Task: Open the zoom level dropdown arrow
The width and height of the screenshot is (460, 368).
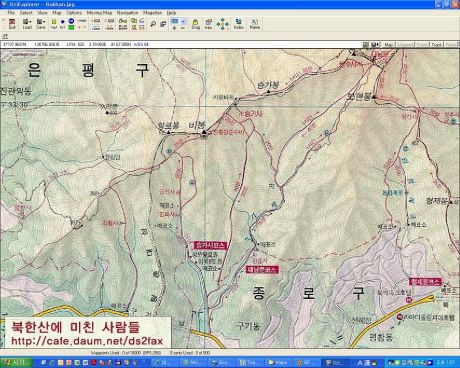Action: (183, 21)
